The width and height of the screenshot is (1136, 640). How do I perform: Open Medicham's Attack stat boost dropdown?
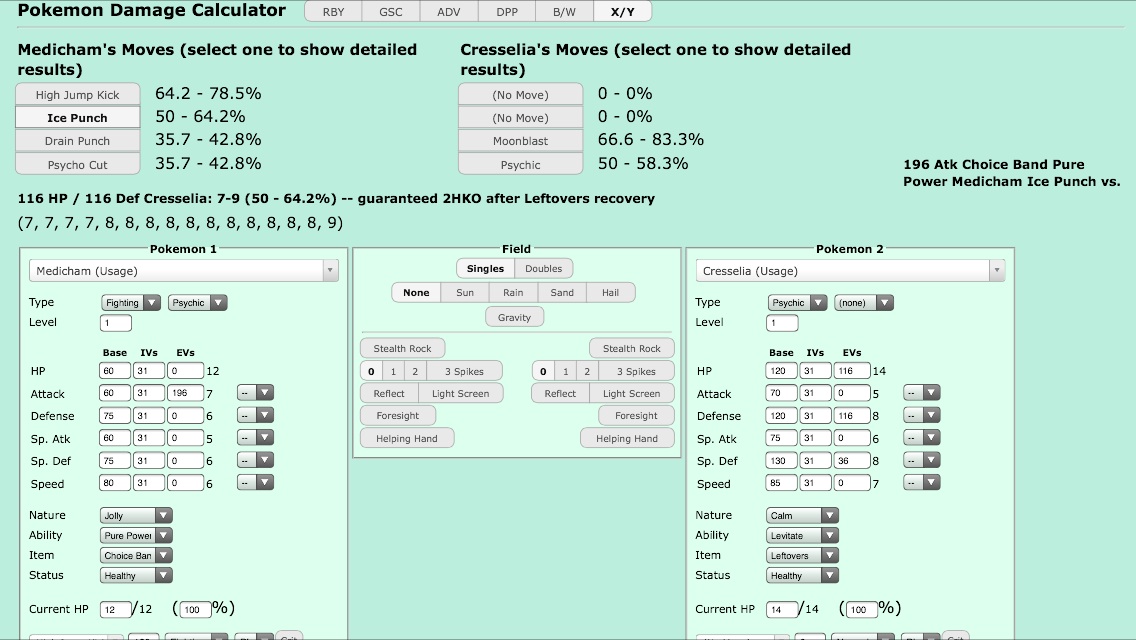coord(256,393)
